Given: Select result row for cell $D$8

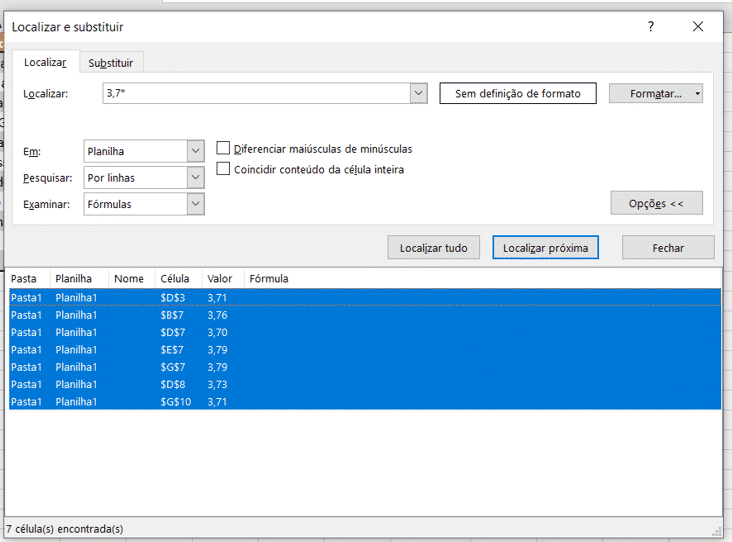Looking at the screenshot, I should [x=365, y=384].
